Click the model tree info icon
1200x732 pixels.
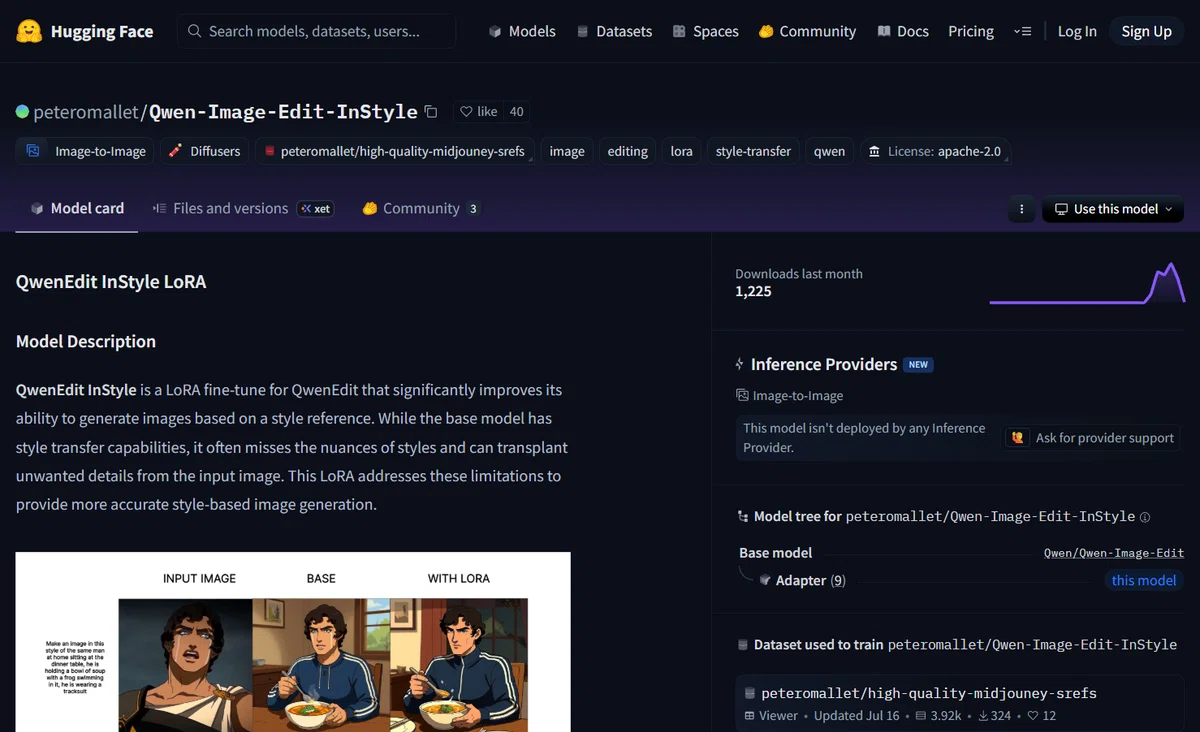[1145, 517]
